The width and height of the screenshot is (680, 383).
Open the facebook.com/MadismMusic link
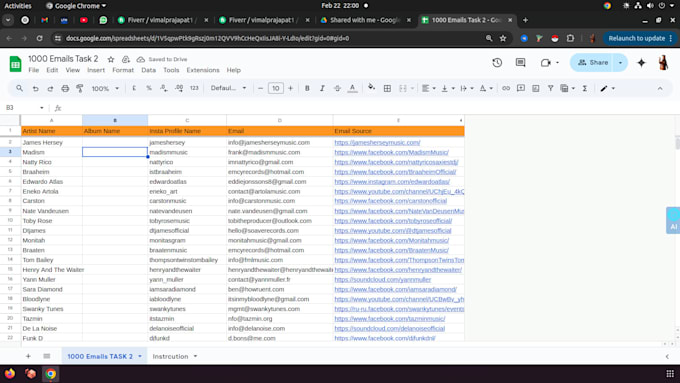point(392,152)
